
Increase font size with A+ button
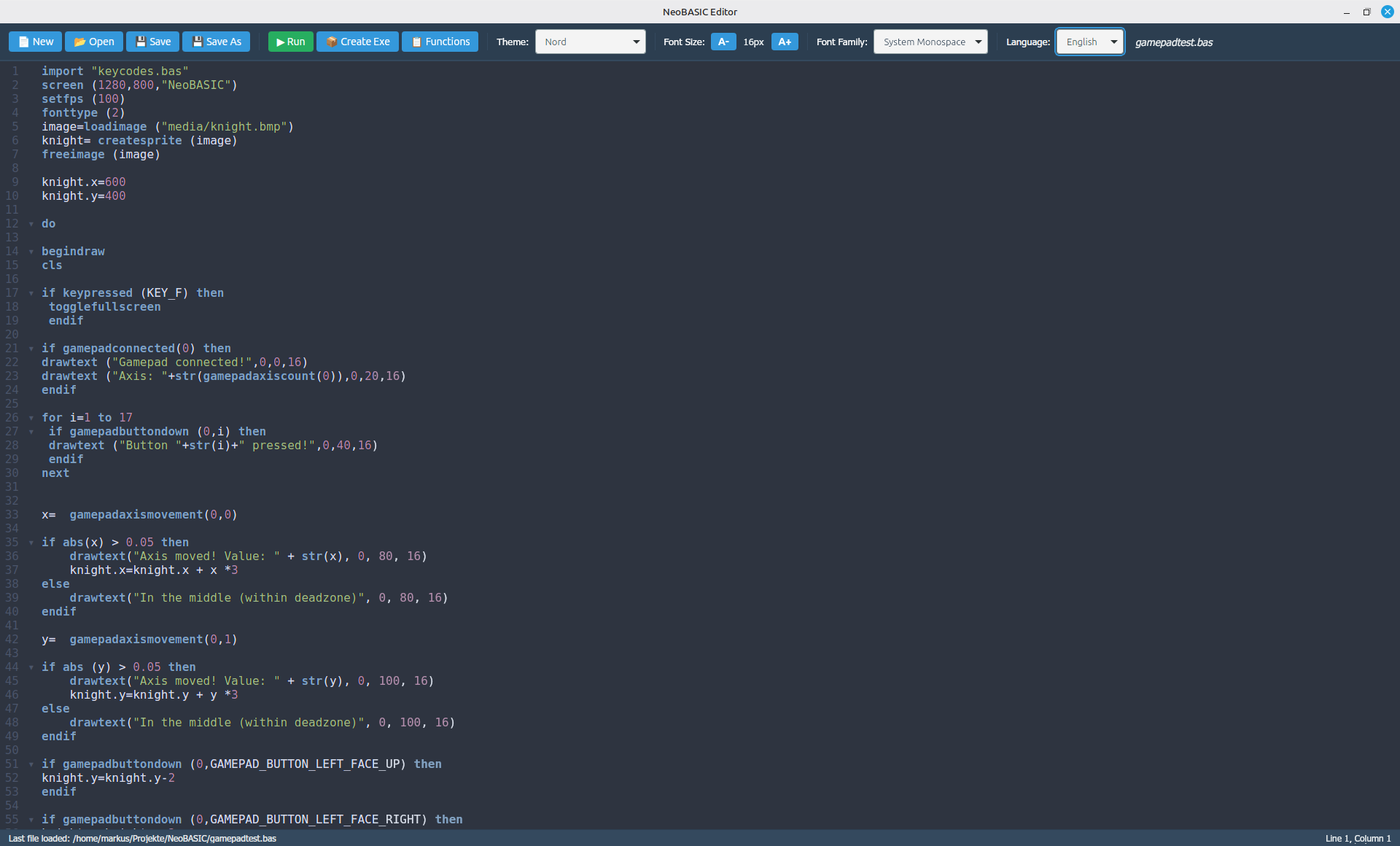(x=784, y=42)
